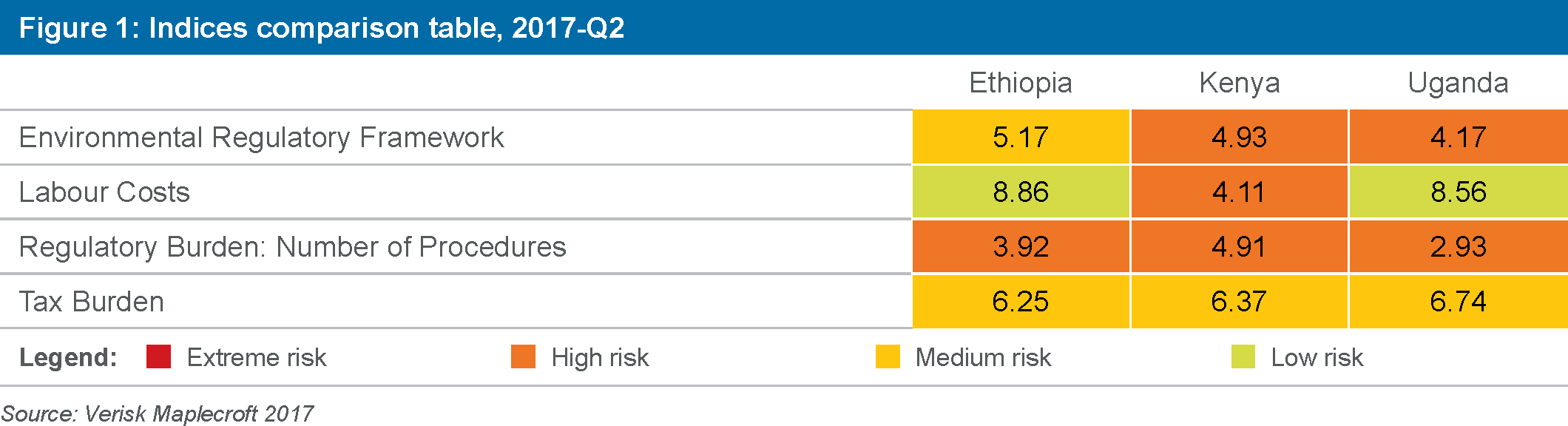Click the Figure 1 title banner text
Image resolution: width=1568 pixels, height=426 pixels.
[x=322, y=28]
